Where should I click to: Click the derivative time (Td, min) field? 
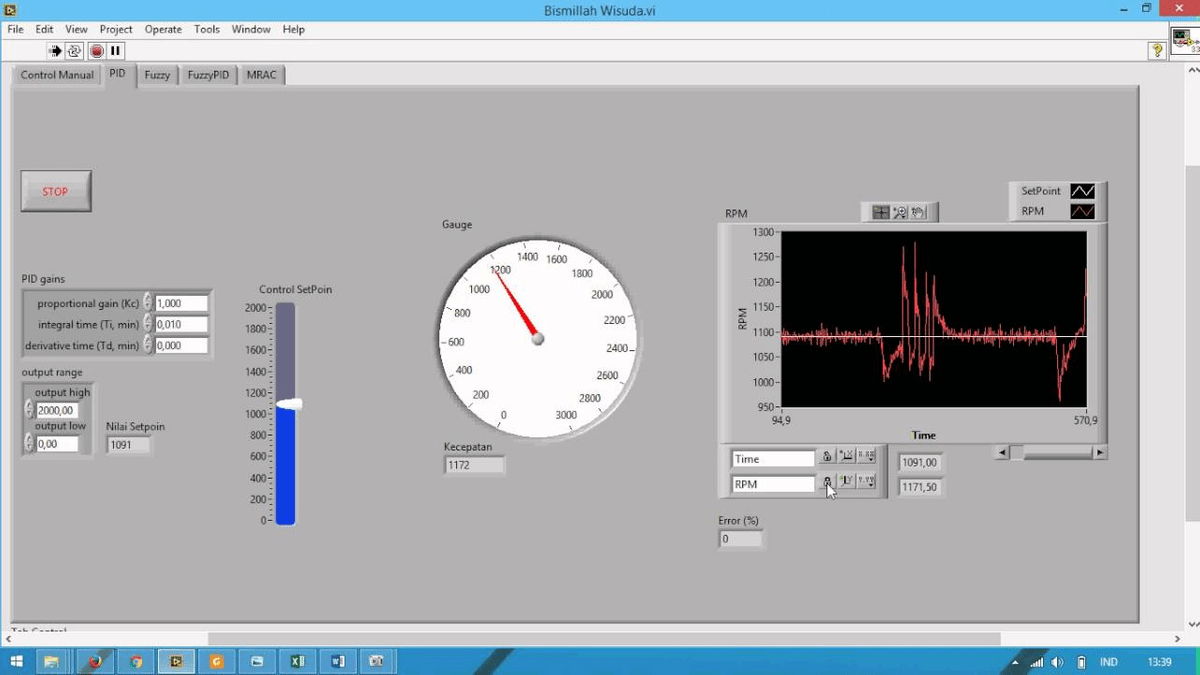182,345
